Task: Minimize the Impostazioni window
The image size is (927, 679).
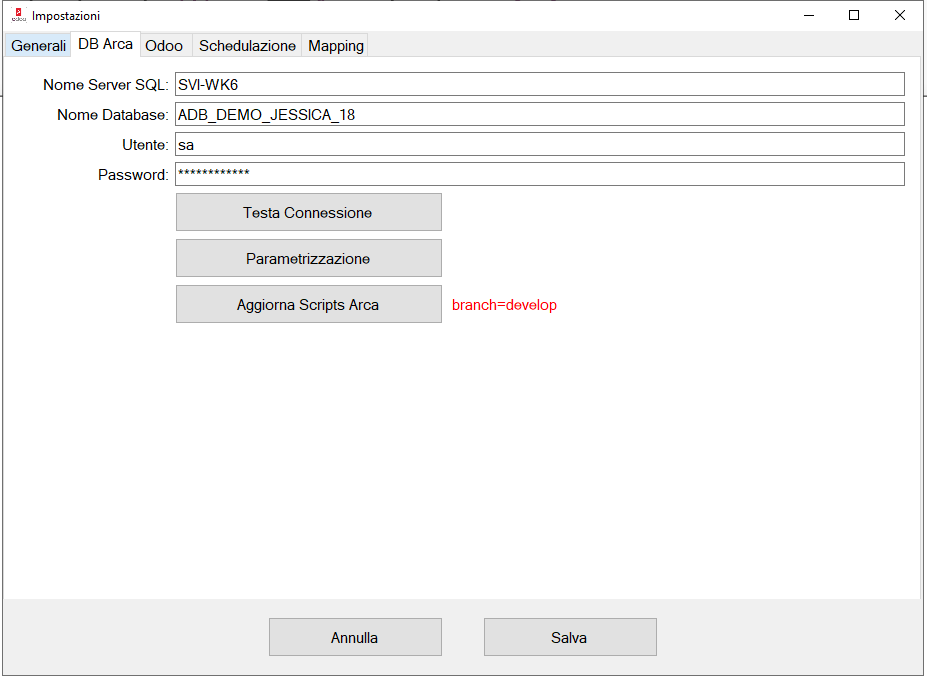Action: pos(808,16)
